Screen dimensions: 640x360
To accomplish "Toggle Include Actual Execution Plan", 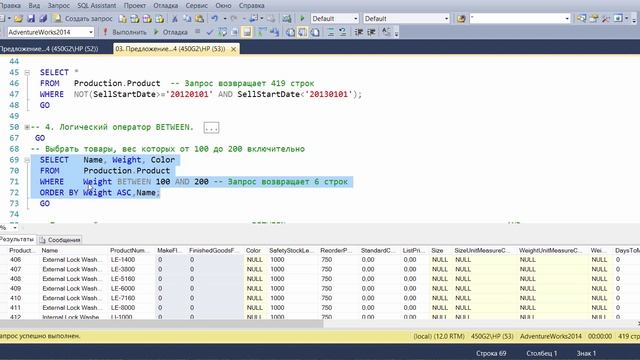I will [x=262, y=32].
